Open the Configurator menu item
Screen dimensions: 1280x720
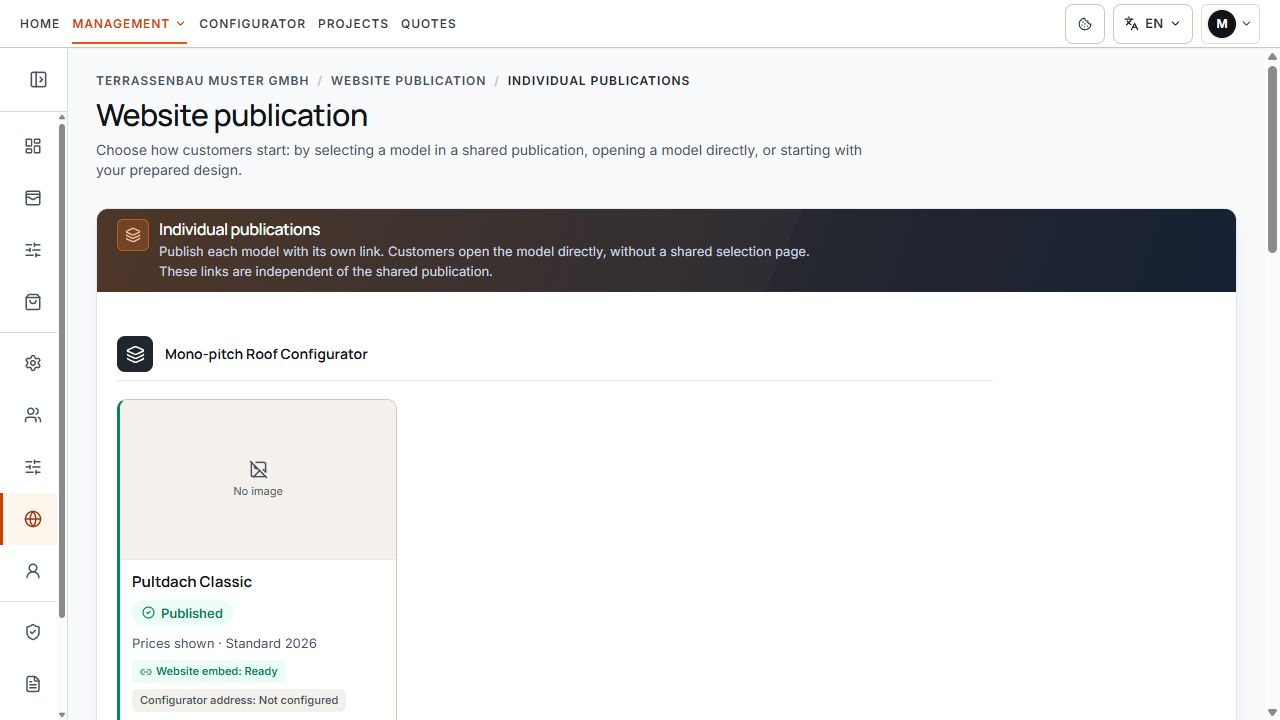pos(252,24)
